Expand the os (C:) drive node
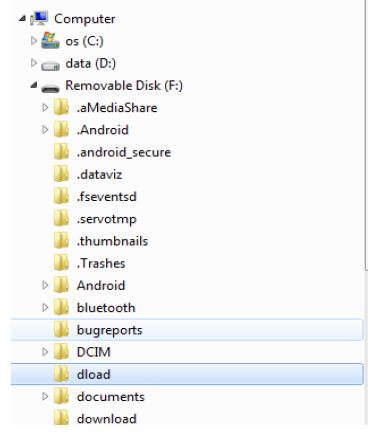 pyautogui.click(x=33, y=41)
